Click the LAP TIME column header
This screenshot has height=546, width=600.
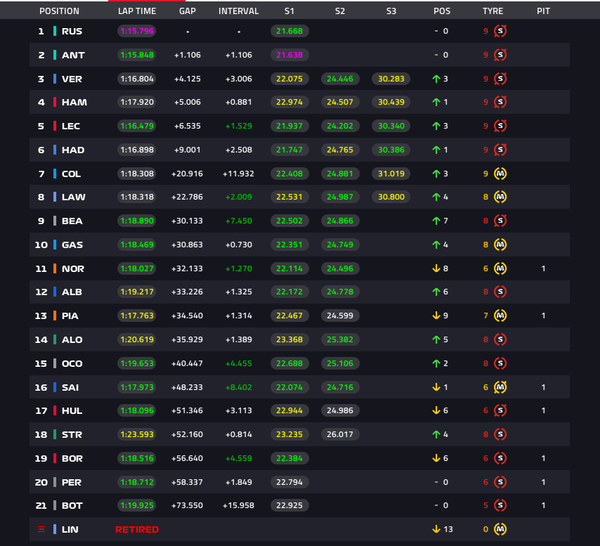tap(137, 11)
